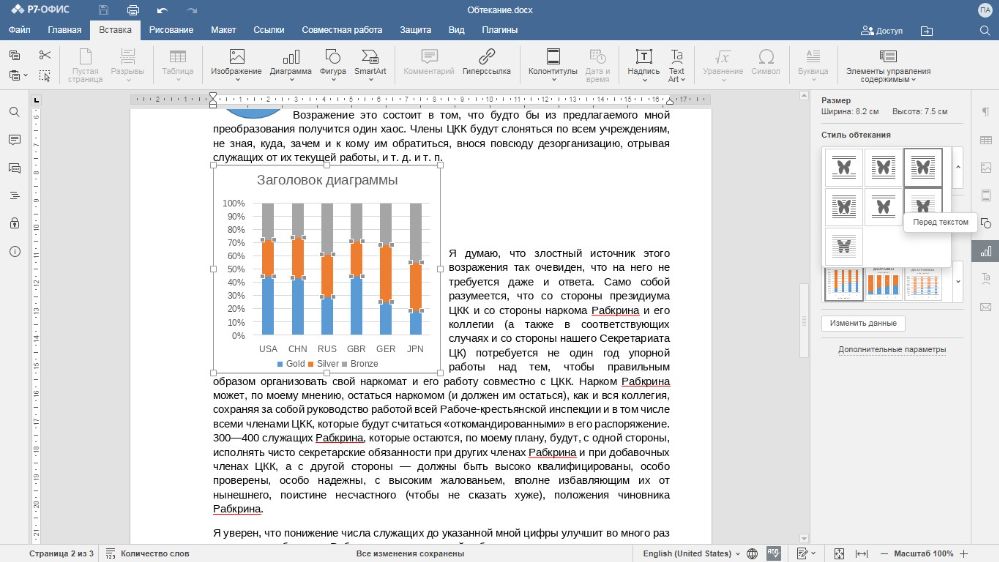Screen dimensions: 999x562
Task: Open table settings in right sidebar
Action: click(986, 139)
